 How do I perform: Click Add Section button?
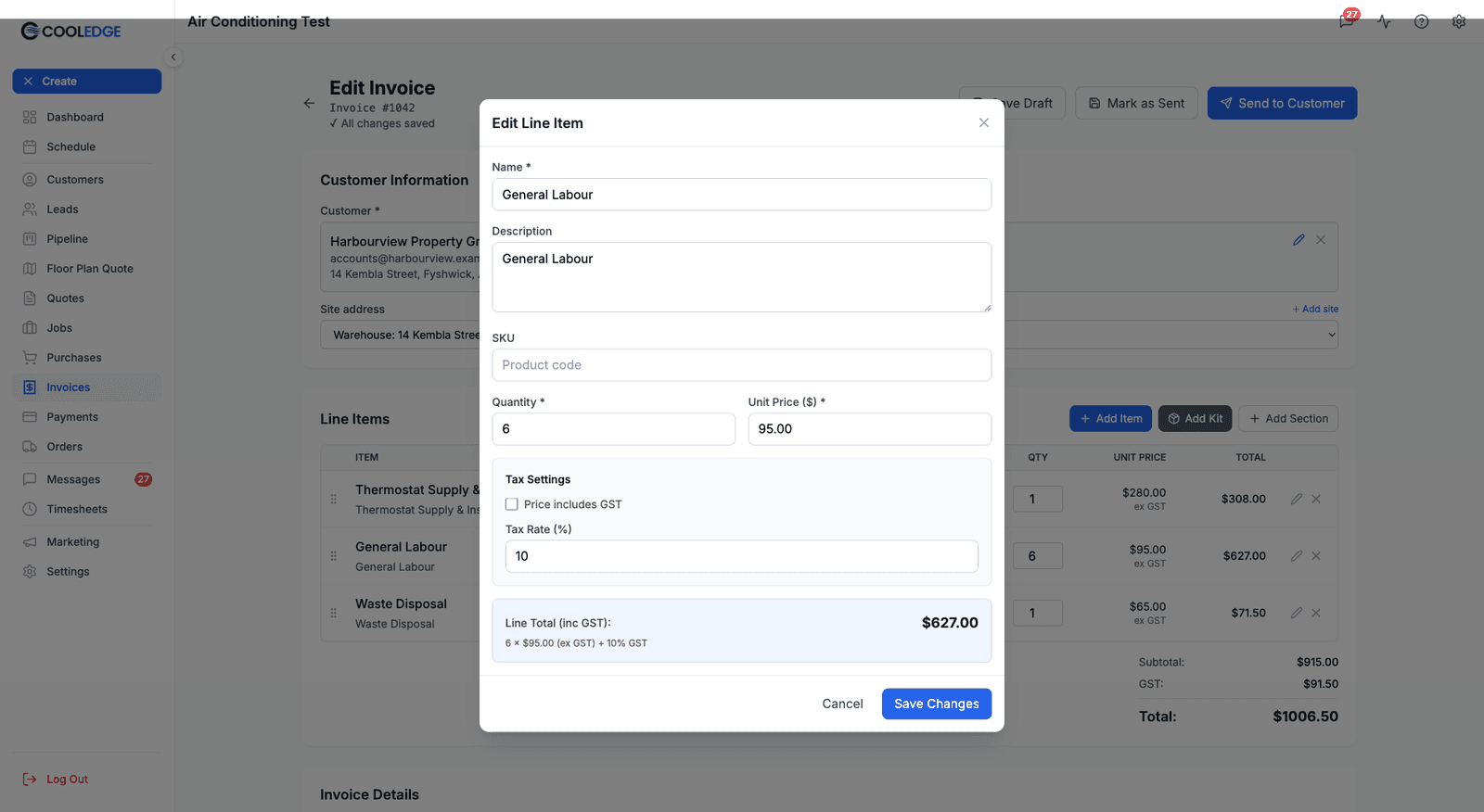1288,419
